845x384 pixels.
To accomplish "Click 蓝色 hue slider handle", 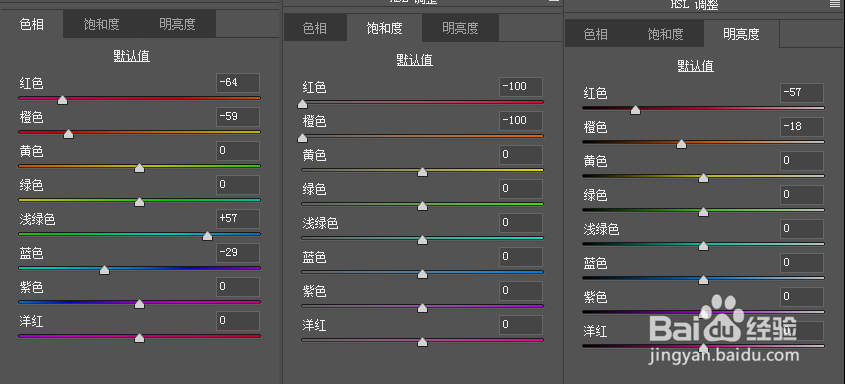I will point(105,270).
